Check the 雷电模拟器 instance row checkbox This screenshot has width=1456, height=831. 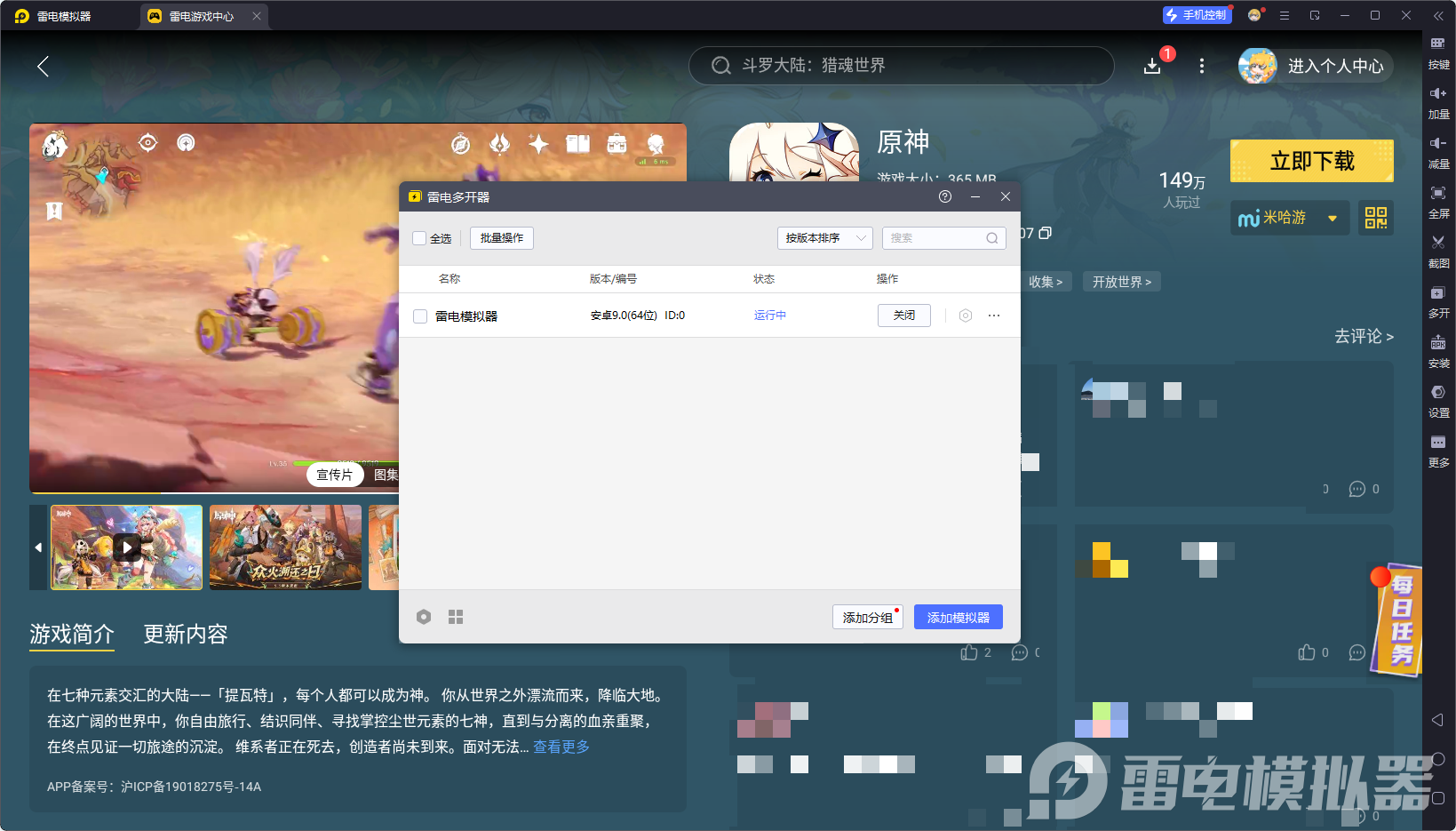click(x=419, y=316)
